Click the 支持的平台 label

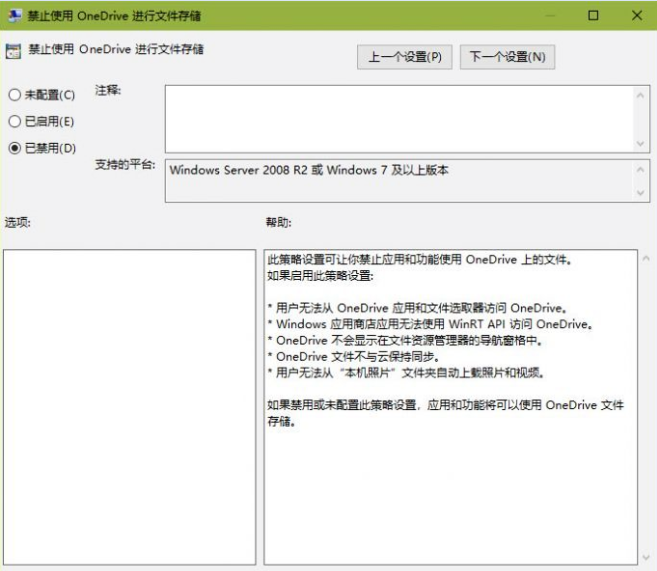click(125, 165)
